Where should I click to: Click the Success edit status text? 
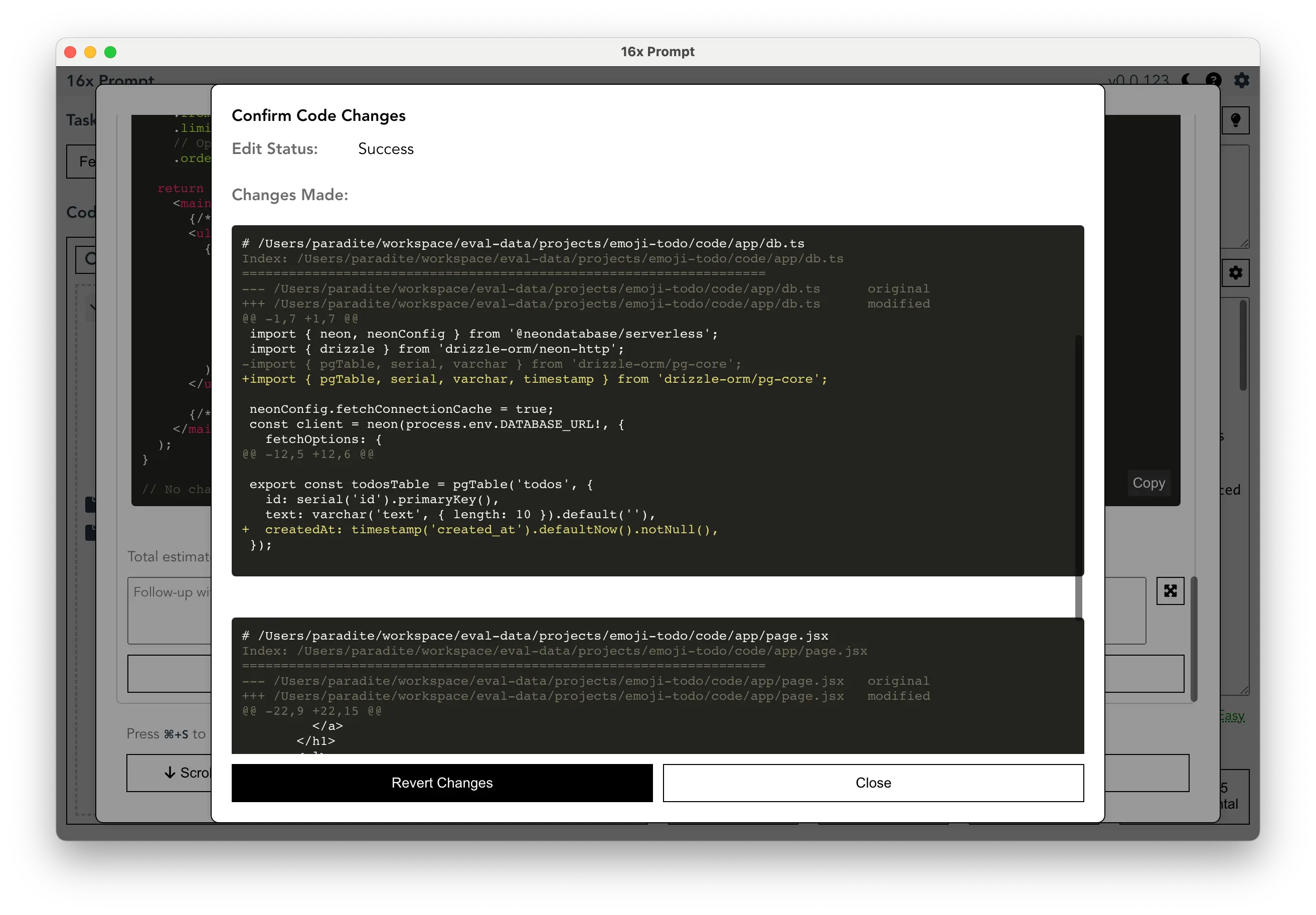coord(386,148)
